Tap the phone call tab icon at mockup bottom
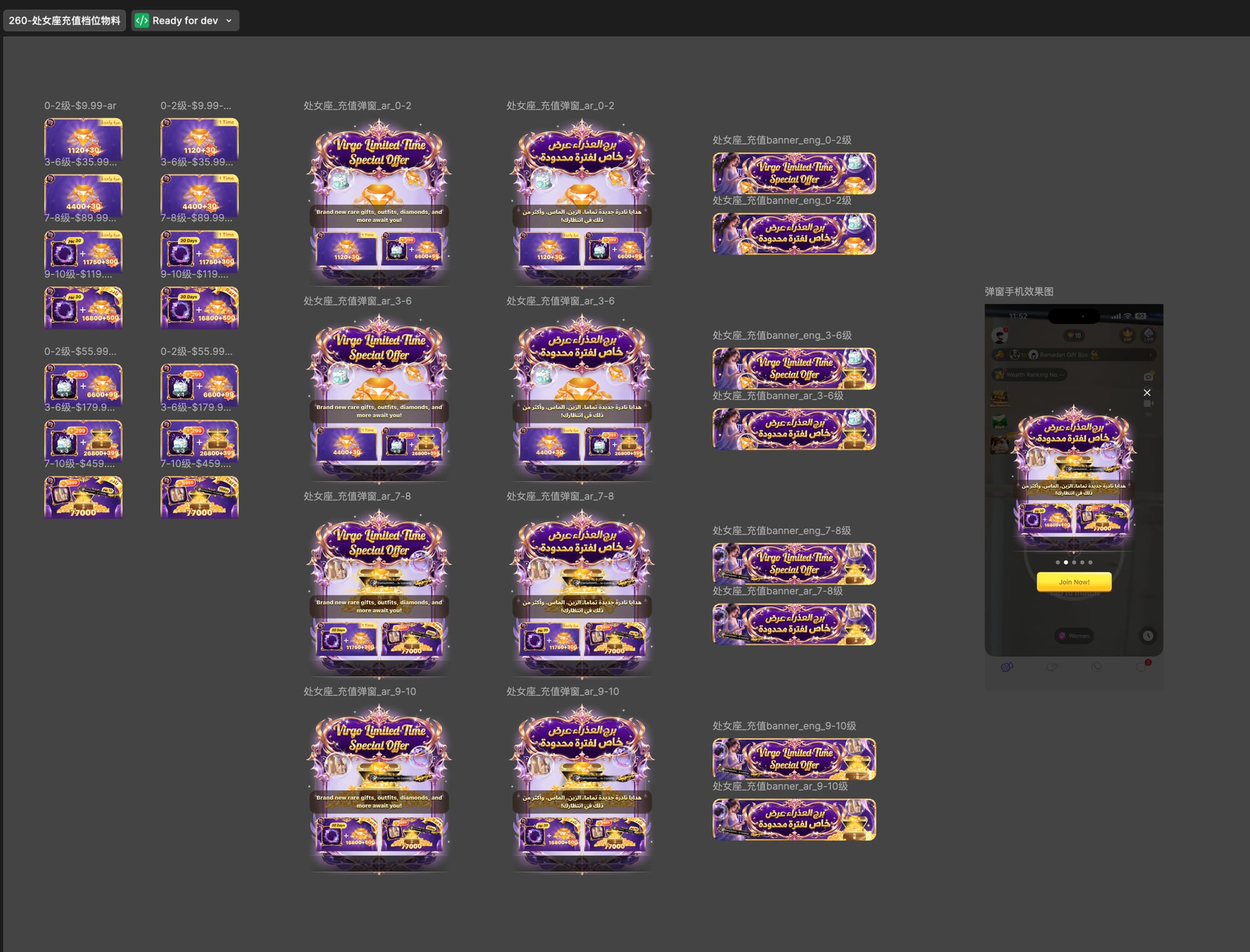Screen dimensions: 1250x952 pos(1096,667)
